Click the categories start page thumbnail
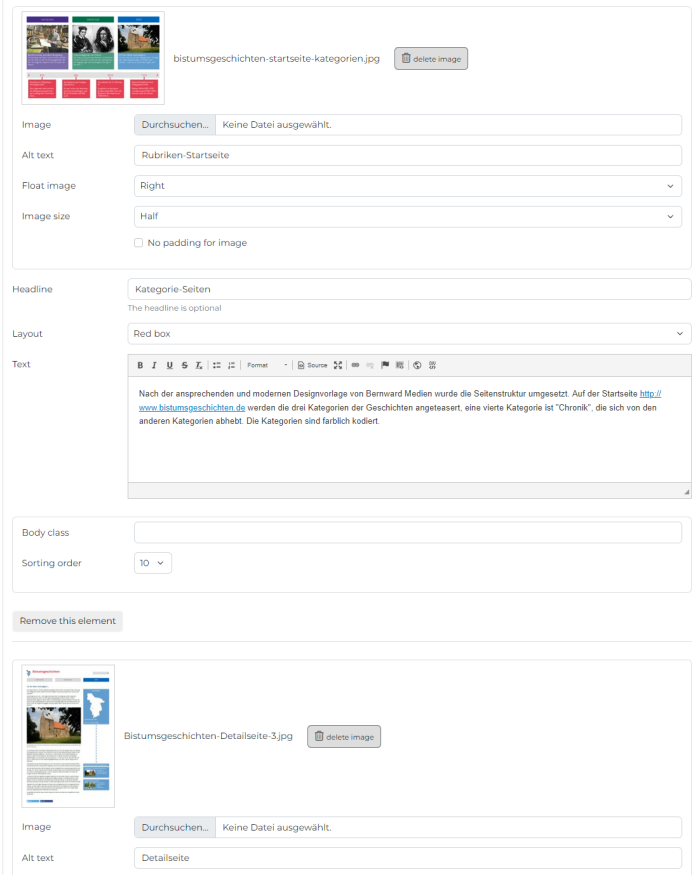This screenshot has width=700, height=875. [93, 58]
